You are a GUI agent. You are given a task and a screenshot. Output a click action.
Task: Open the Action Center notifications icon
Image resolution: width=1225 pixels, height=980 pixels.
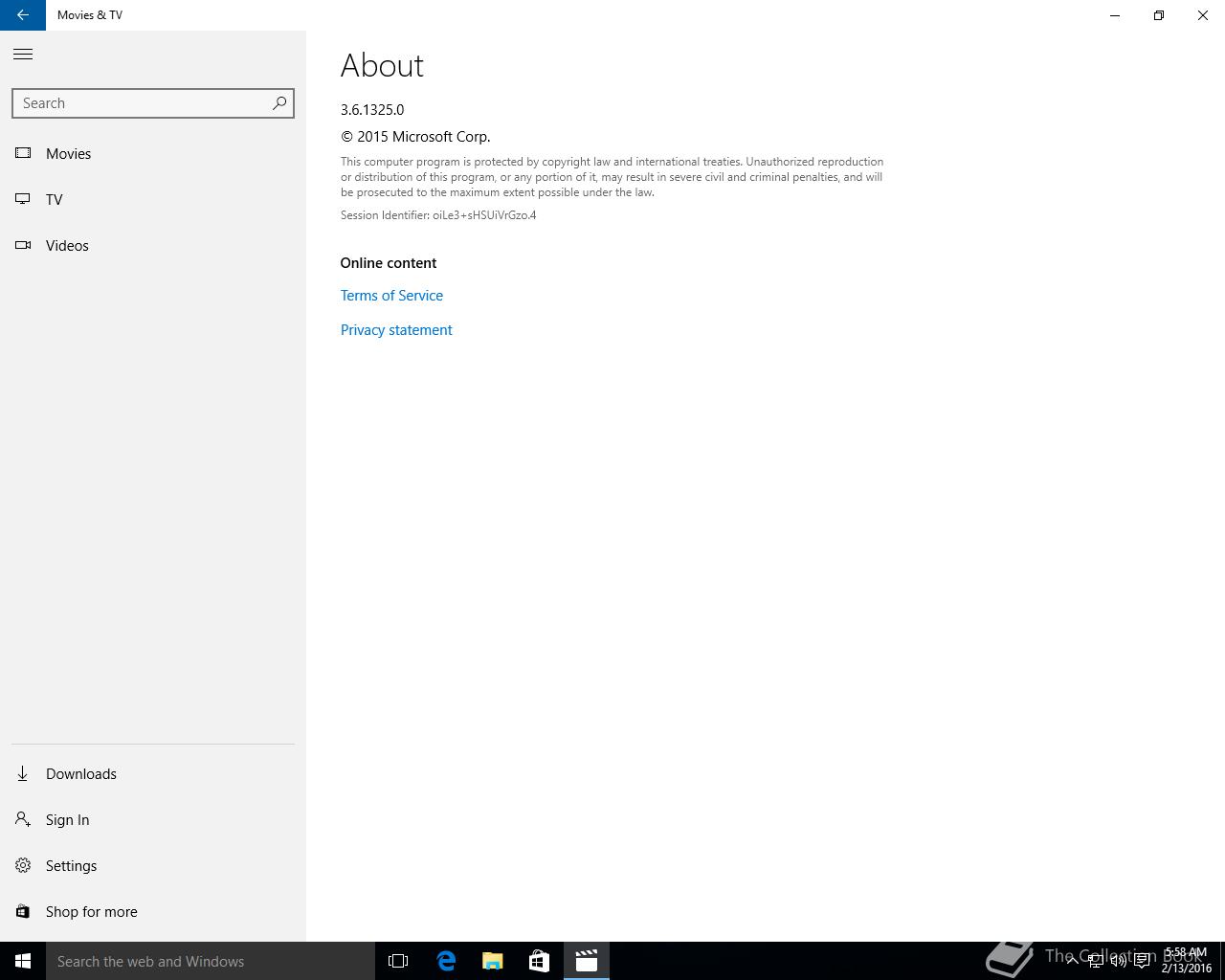1142,961
